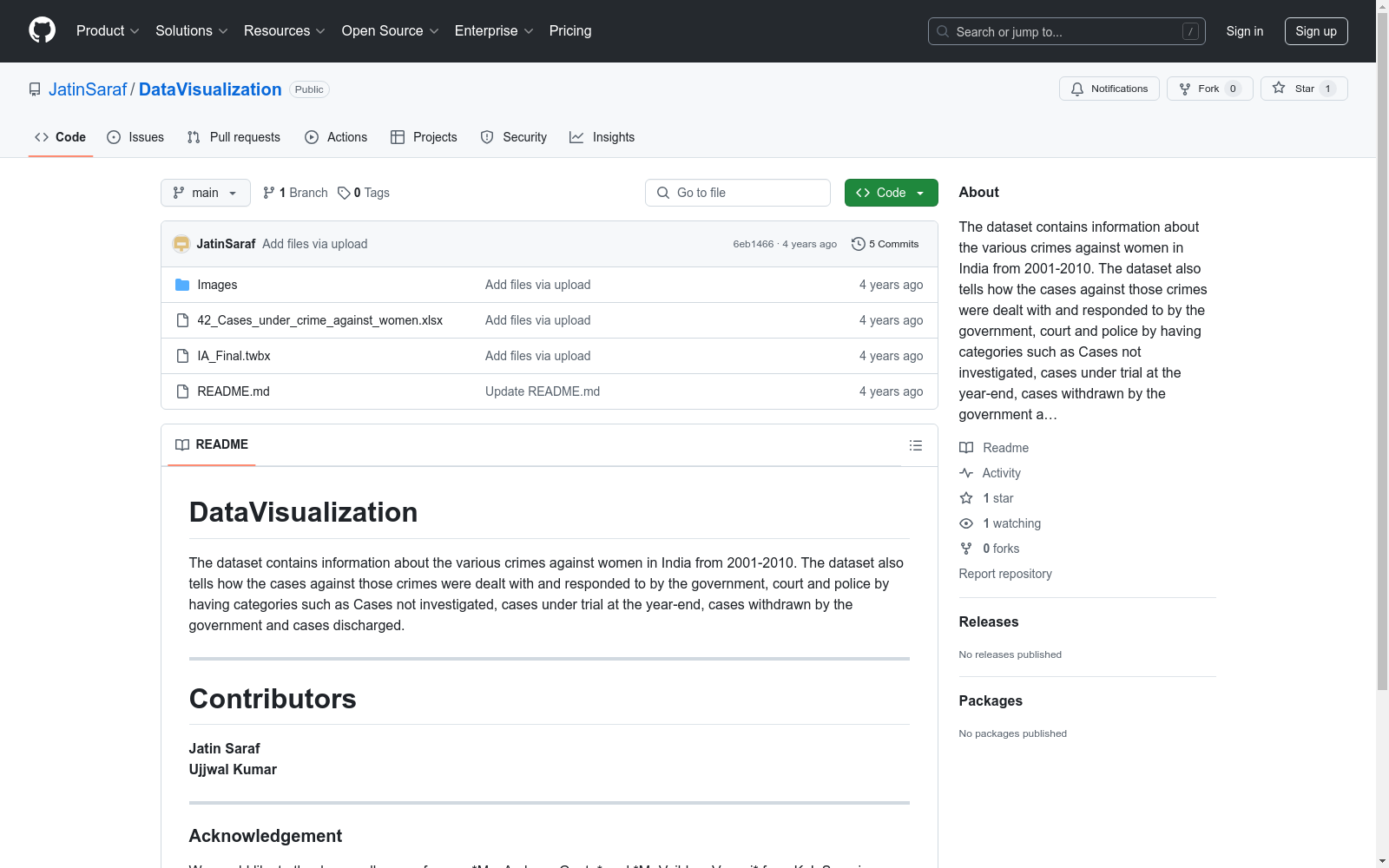Expand the Product menu
The image size is (1389, 868).
[108, 31]
